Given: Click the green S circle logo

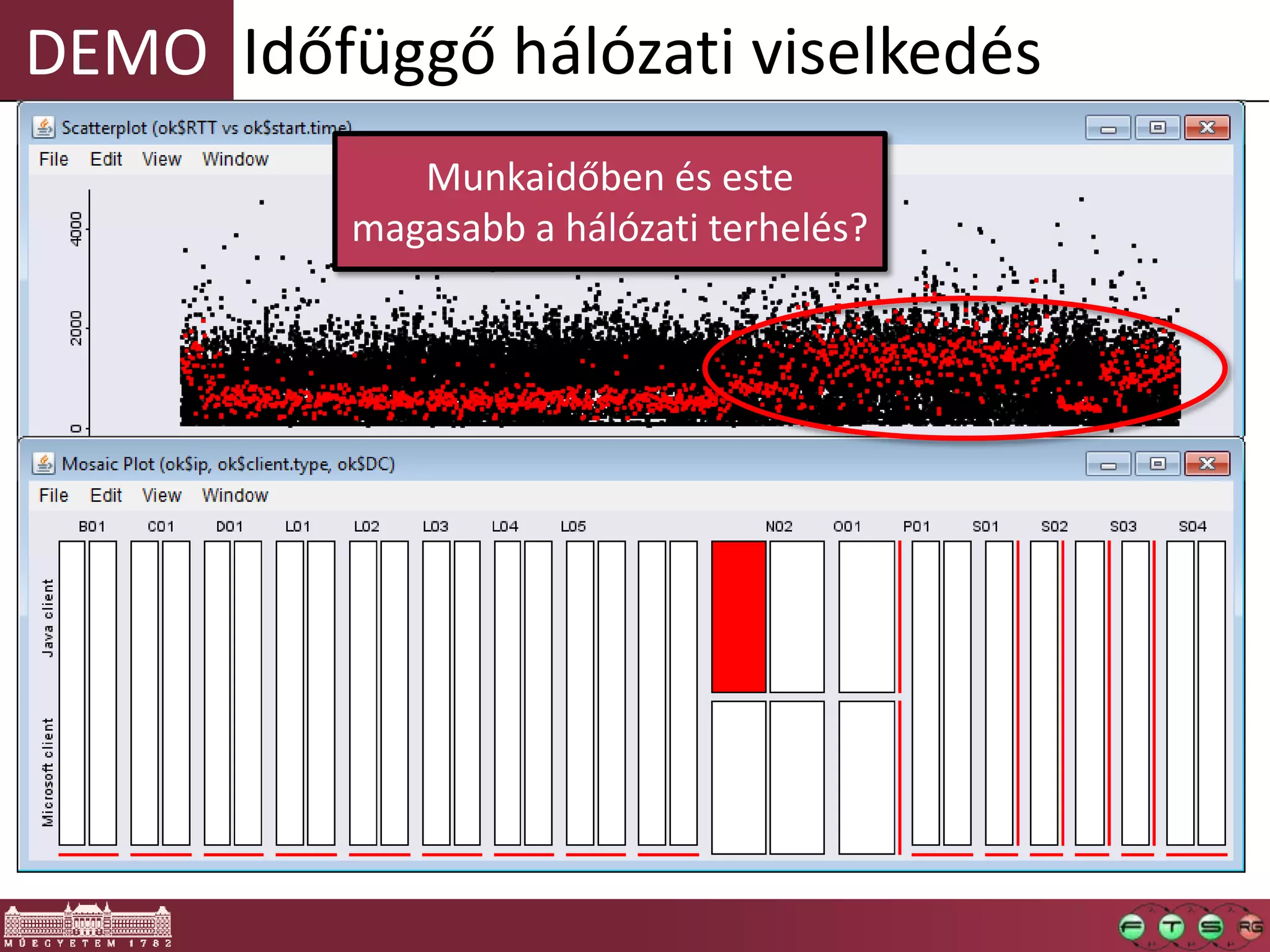Looking at the screenshot, I should [1211, 927].
